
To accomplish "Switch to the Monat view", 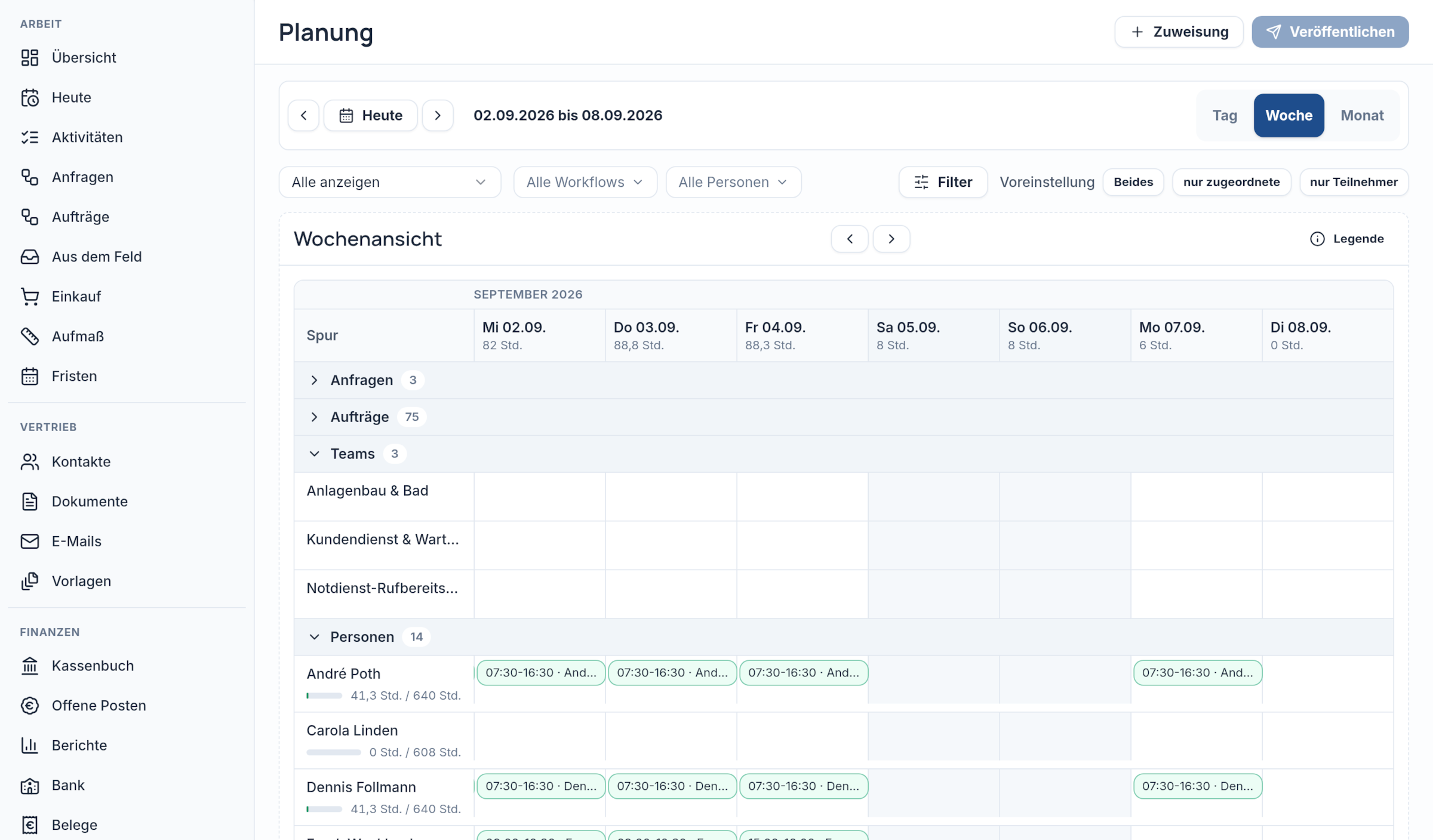I will (1362, 115).
